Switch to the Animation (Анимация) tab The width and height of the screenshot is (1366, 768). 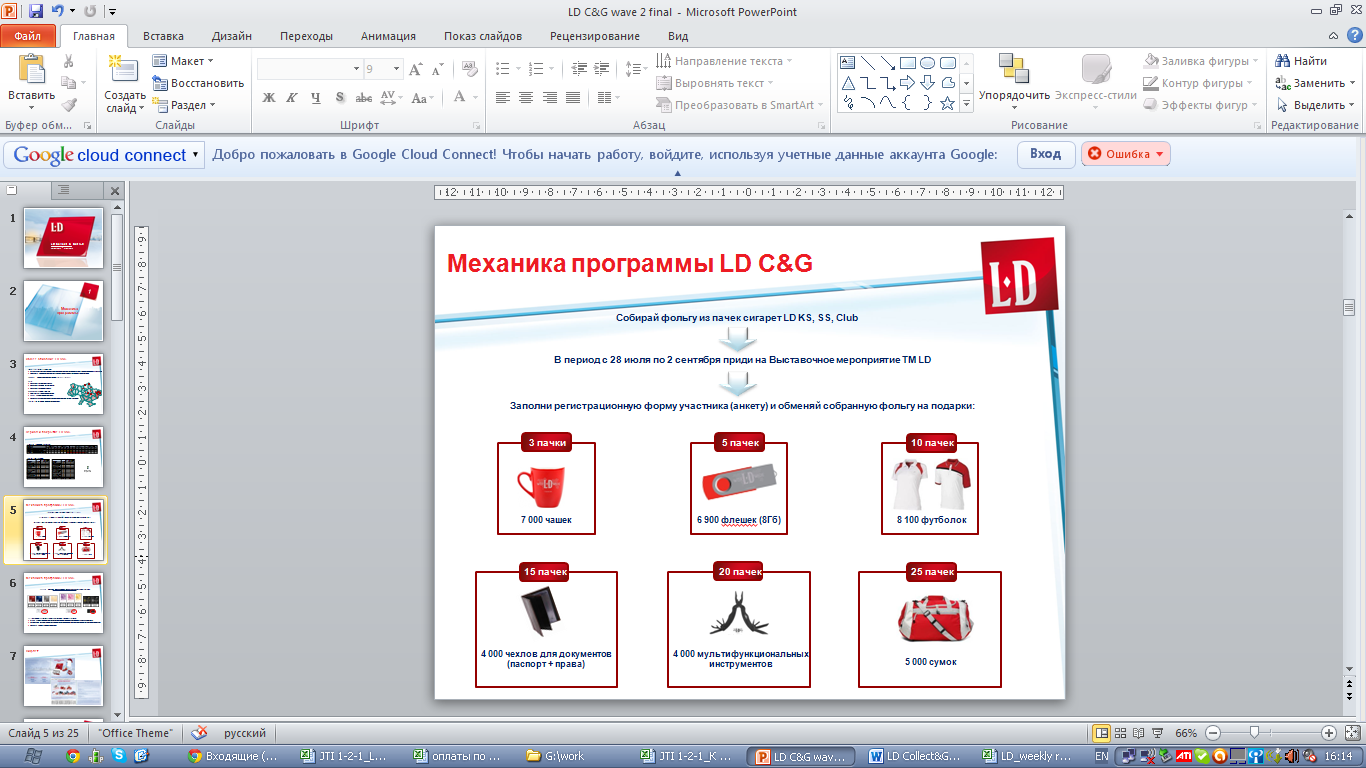(389, 36)
